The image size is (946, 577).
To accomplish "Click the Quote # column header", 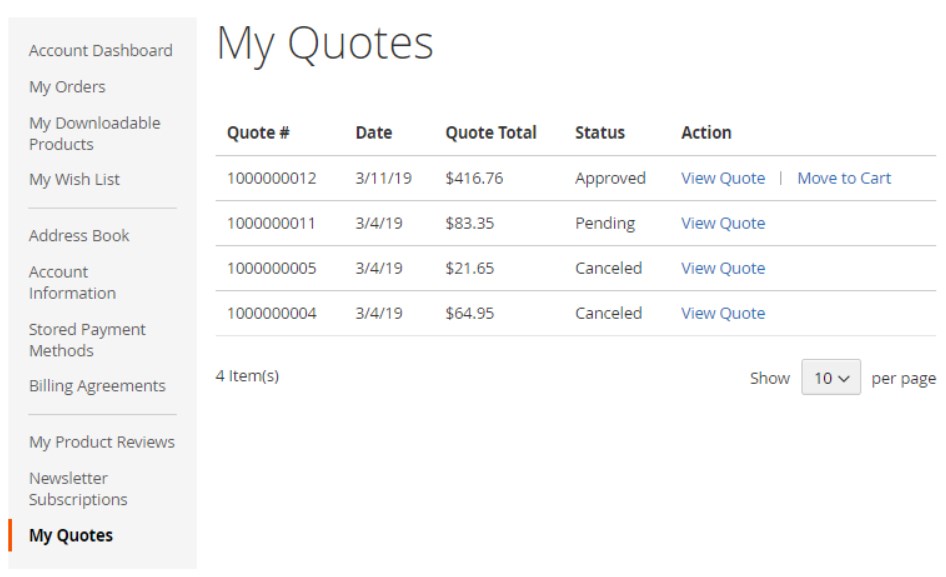I will [x=258, y=132].
